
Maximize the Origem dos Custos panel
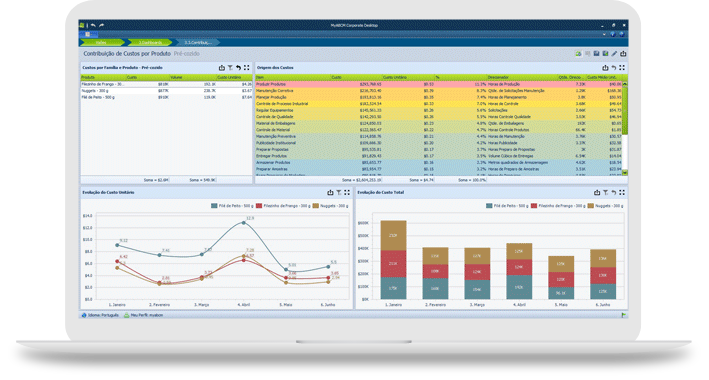pyautogui.click(x=622, y=68)
